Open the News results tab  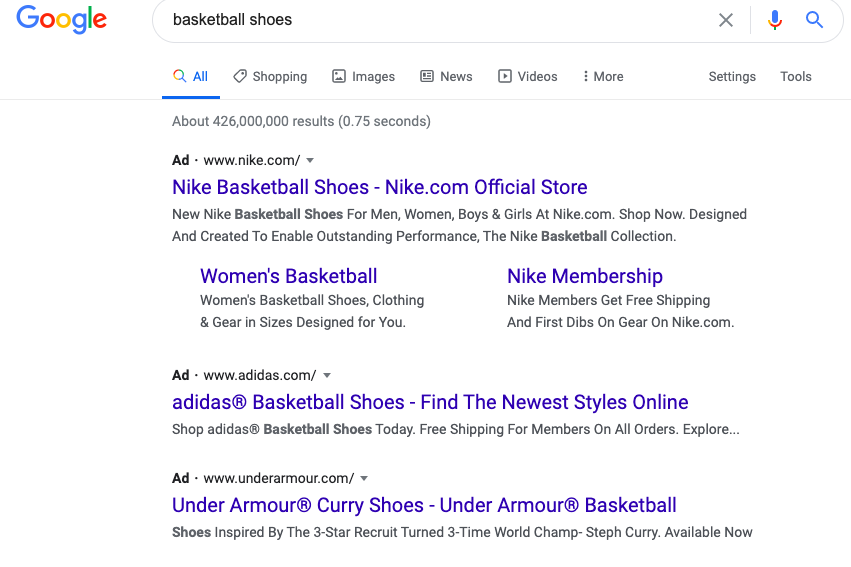(446, 76)
